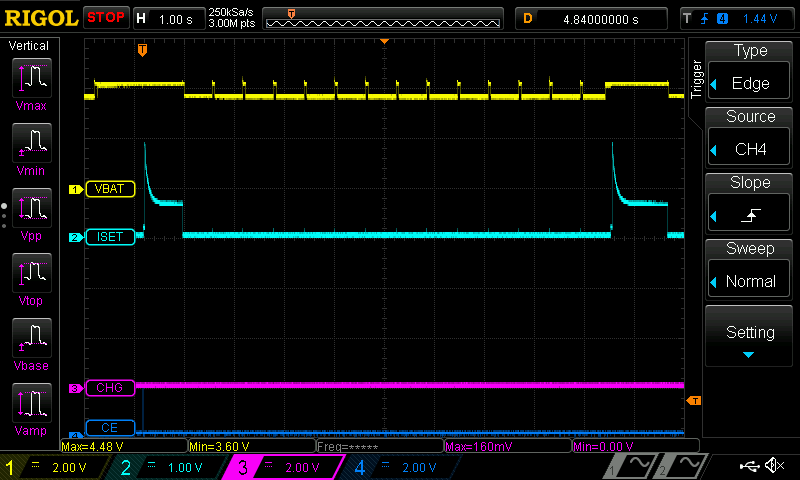Screen dimensions: 800x480
Task: Select the Vamp measurement icon
Action: pyautogui.click(x=32, y=403)
